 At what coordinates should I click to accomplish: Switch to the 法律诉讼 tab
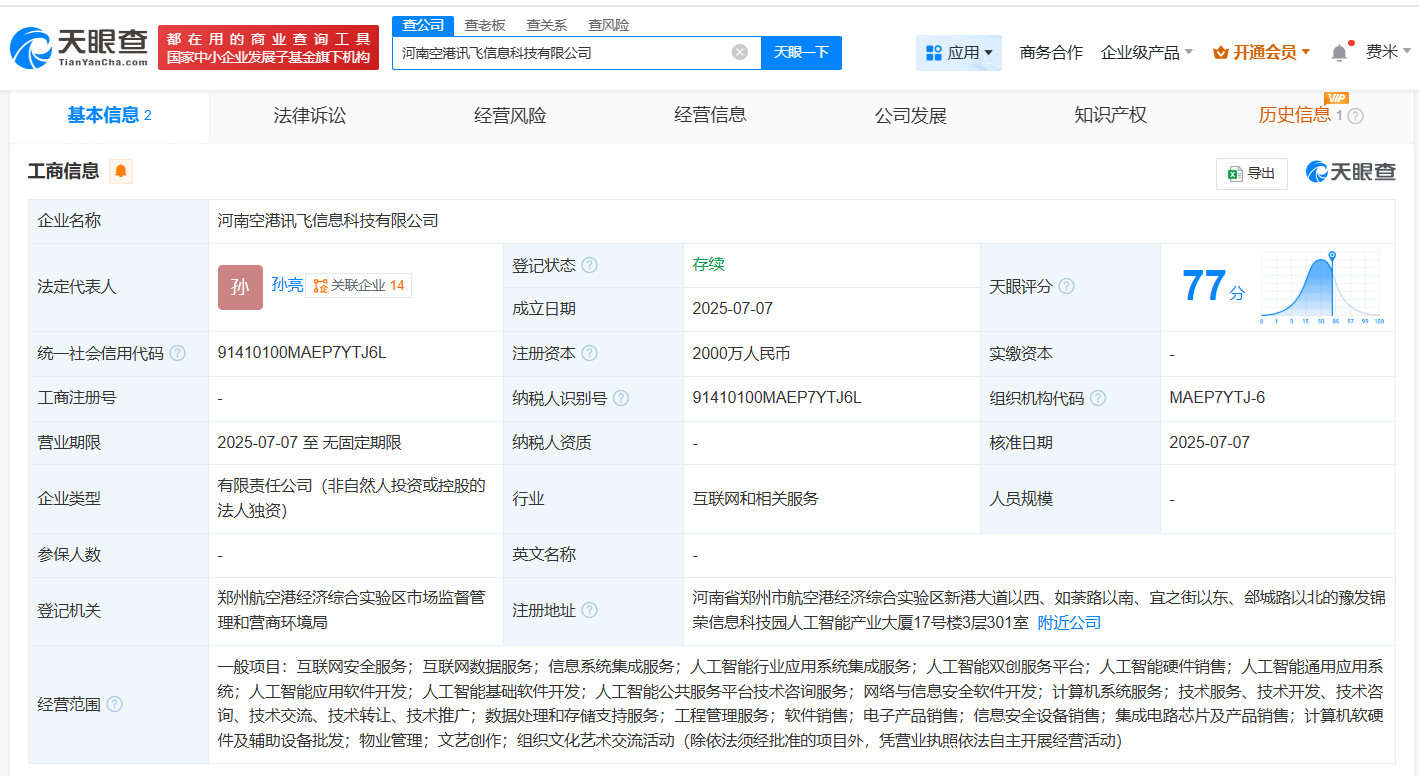click(310, 115)
